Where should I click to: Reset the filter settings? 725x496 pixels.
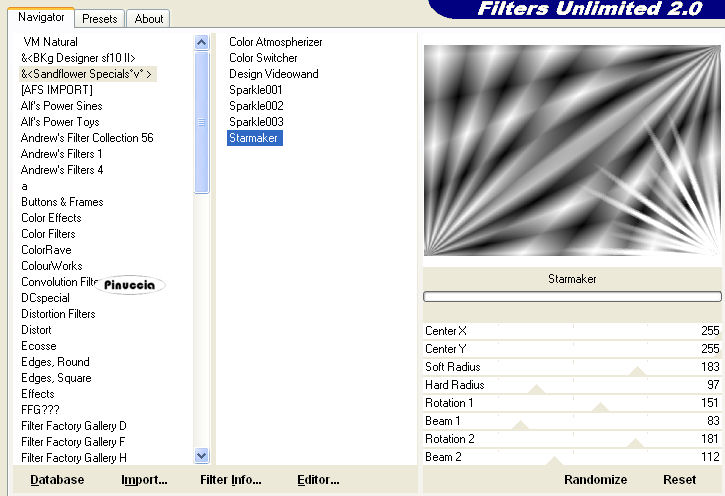pyautogui.click(x=679, y=480)
